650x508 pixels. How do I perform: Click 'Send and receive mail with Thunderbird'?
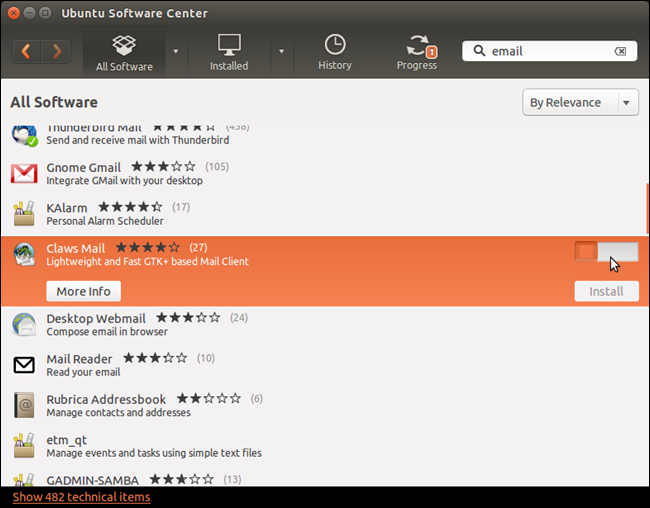(138, 140)
